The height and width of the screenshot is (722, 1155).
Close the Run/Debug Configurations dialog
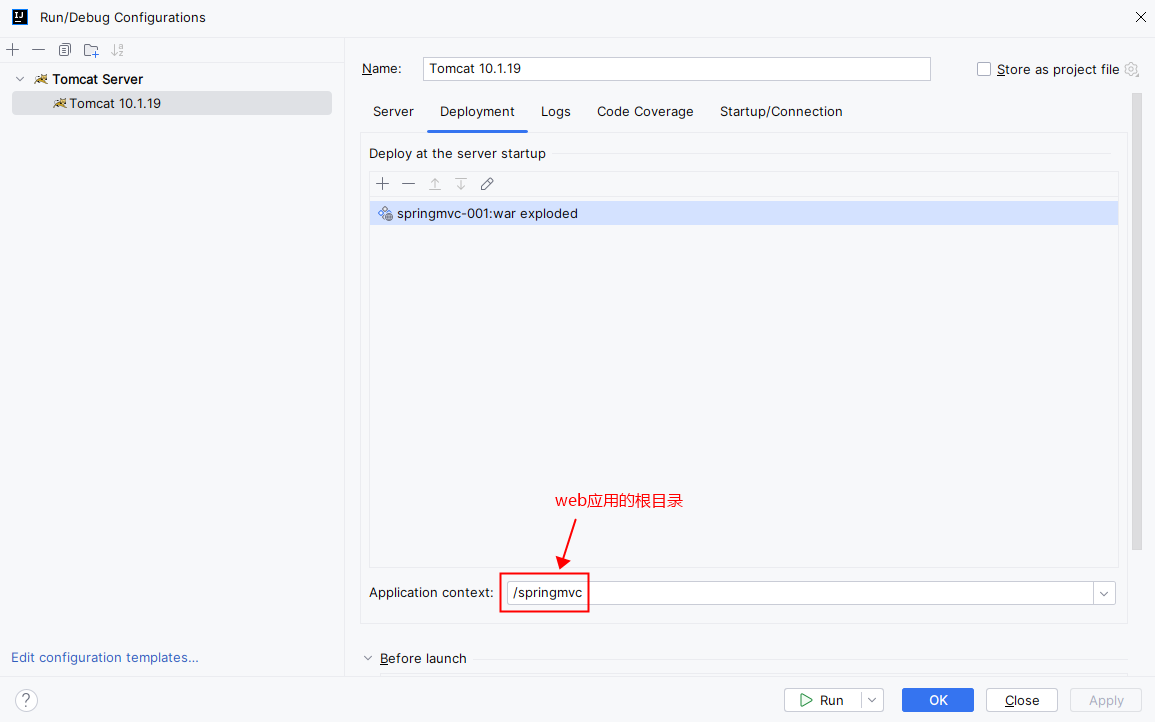(1140, 17)
